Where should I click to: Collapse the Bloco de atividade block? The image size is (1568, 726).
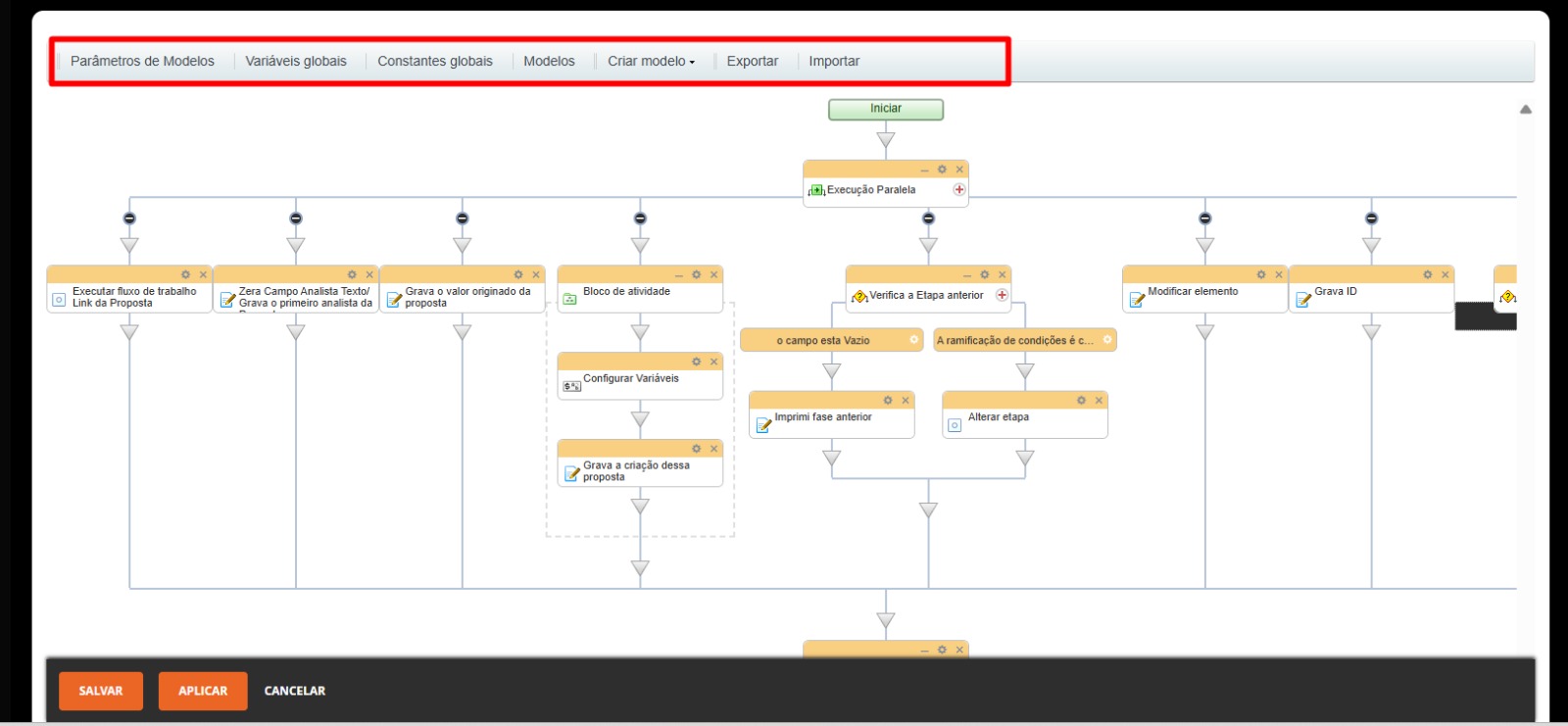pos(679,275)
